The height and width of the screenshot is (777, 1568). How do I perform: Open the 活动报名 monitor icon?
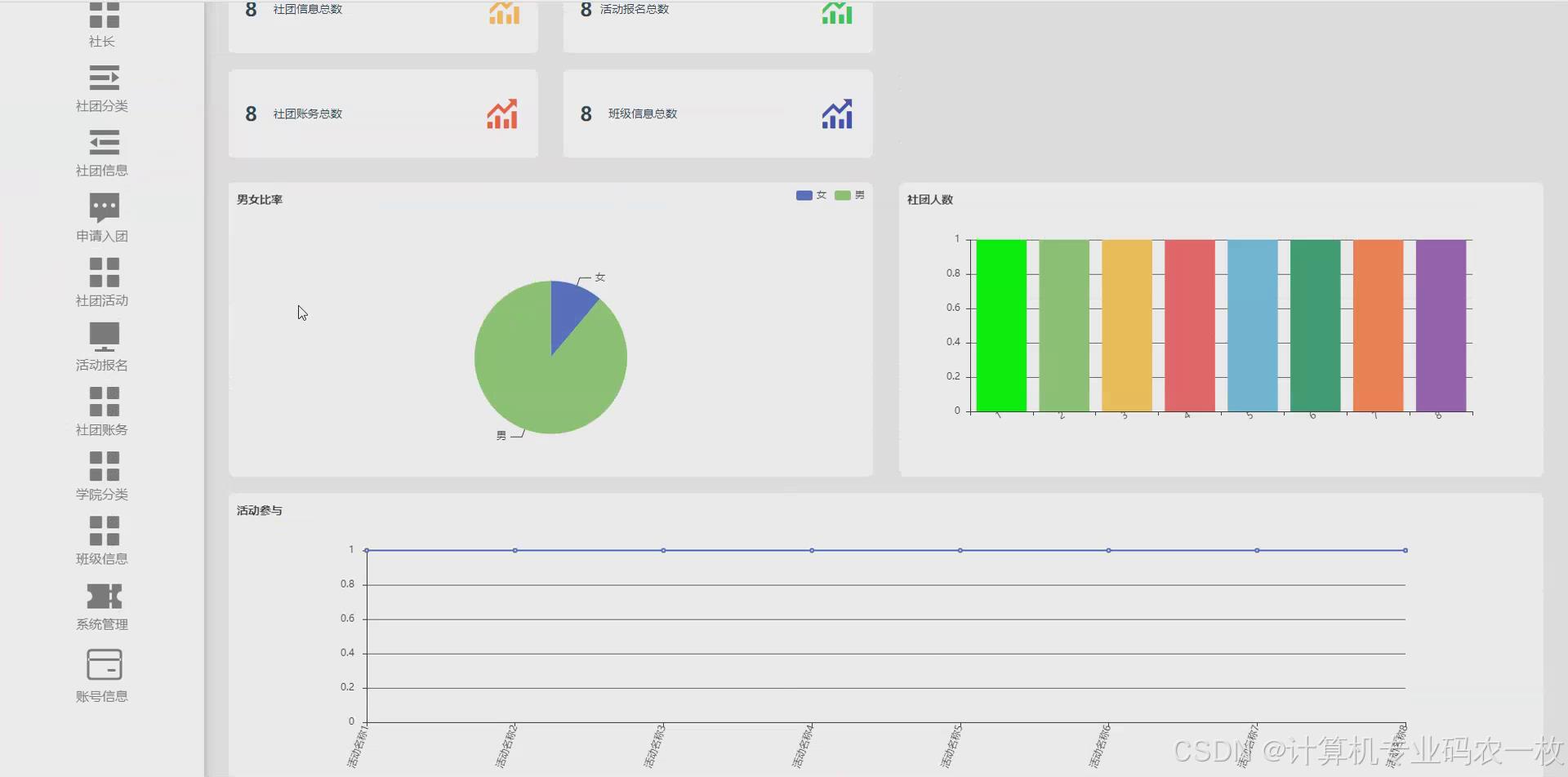click(104, 336)
